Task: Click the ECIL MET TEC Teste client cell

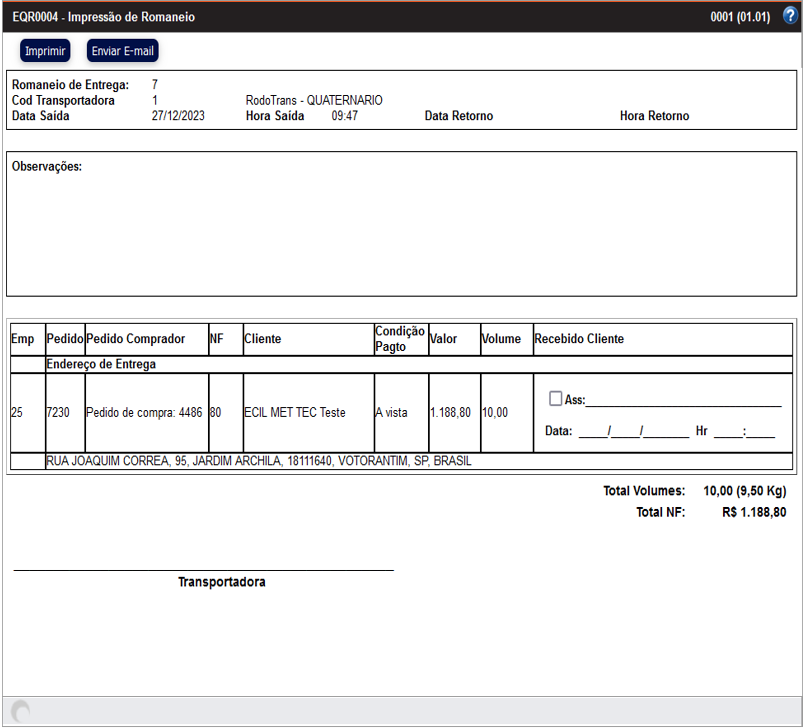Action: coord(295,413)
